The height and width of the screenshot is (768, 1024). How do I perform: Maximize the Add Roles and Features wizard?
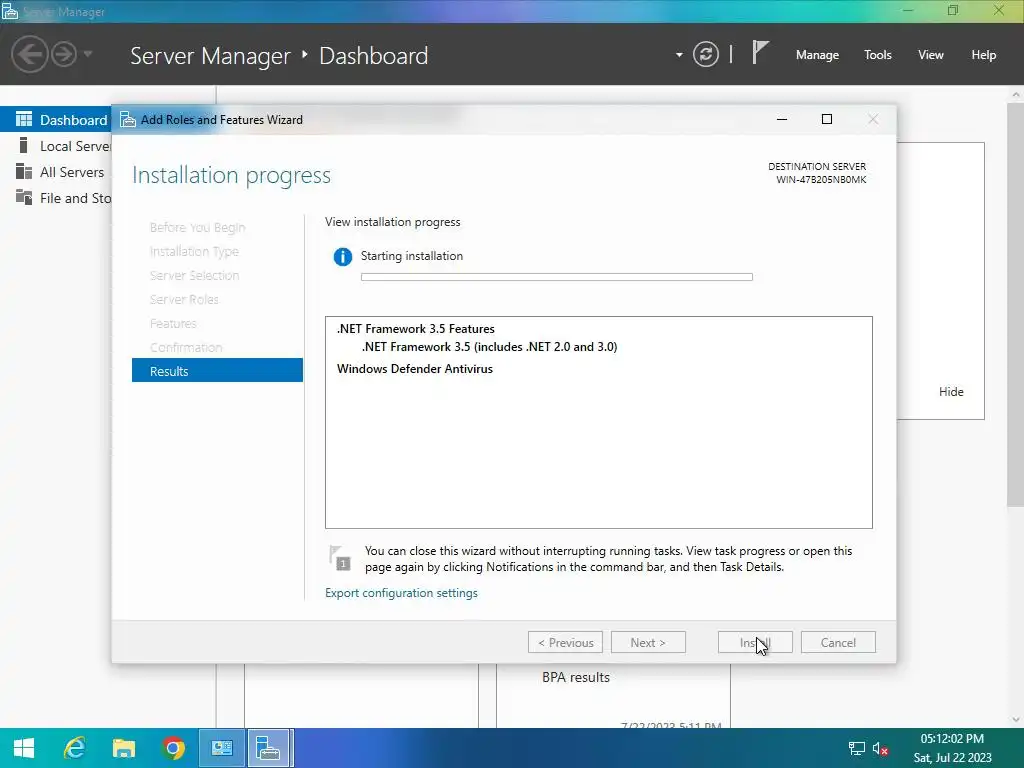click(x=827, y=120)
